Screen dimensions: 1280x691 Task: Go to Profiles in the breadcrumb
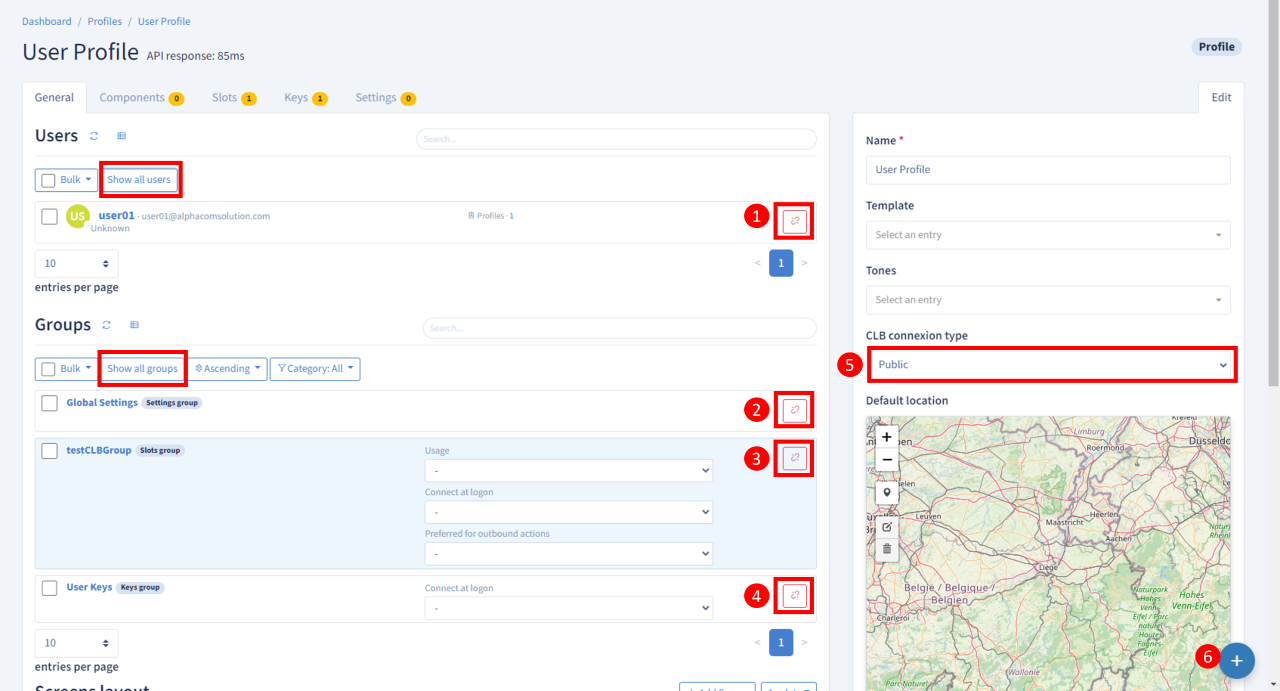105,21
